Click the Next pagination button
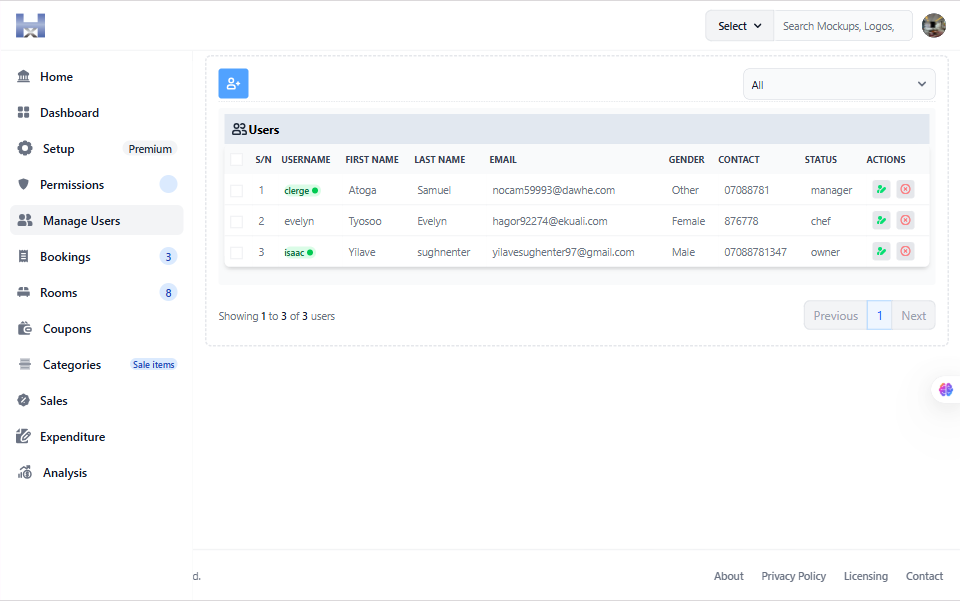The image size is (960, 601). 913,315
